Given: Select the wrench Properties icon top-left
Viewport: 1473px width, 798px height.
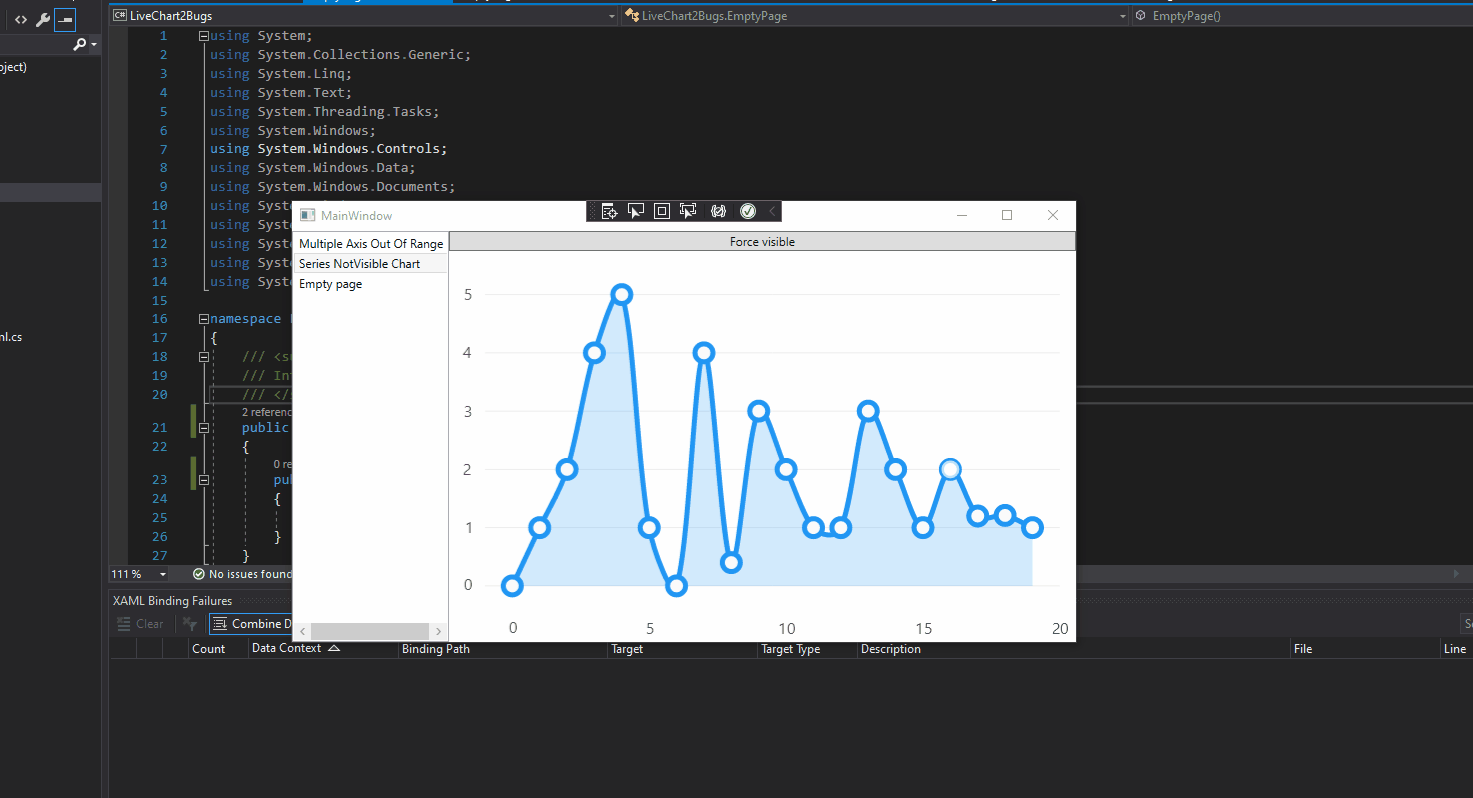Looking at the screenshot, I should [x=42, y=19].
